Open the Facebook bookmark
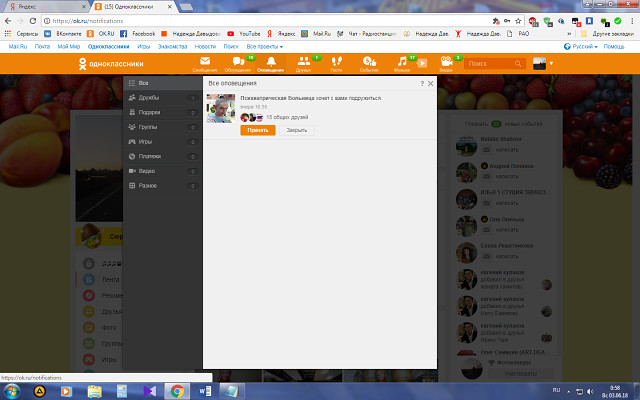640x400 pixels. [138, 34]
